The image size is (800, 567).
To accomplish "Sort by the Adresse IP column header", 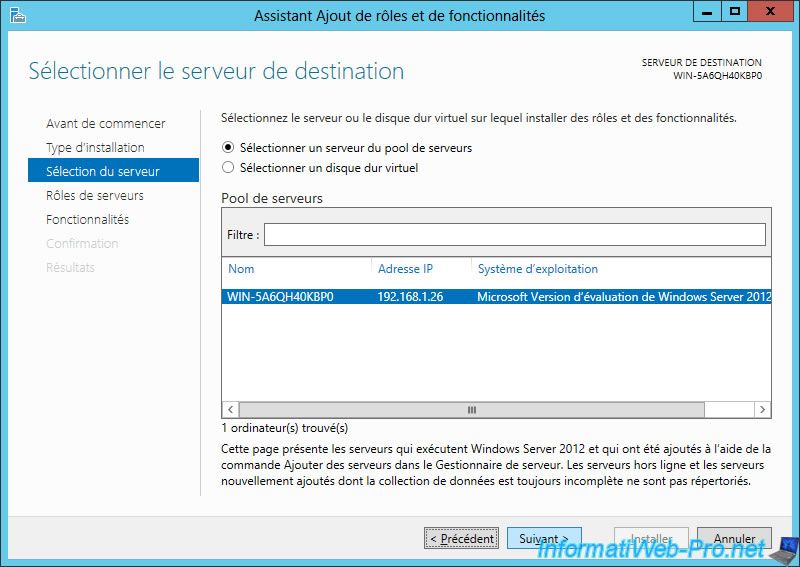I will pos(405,269).
